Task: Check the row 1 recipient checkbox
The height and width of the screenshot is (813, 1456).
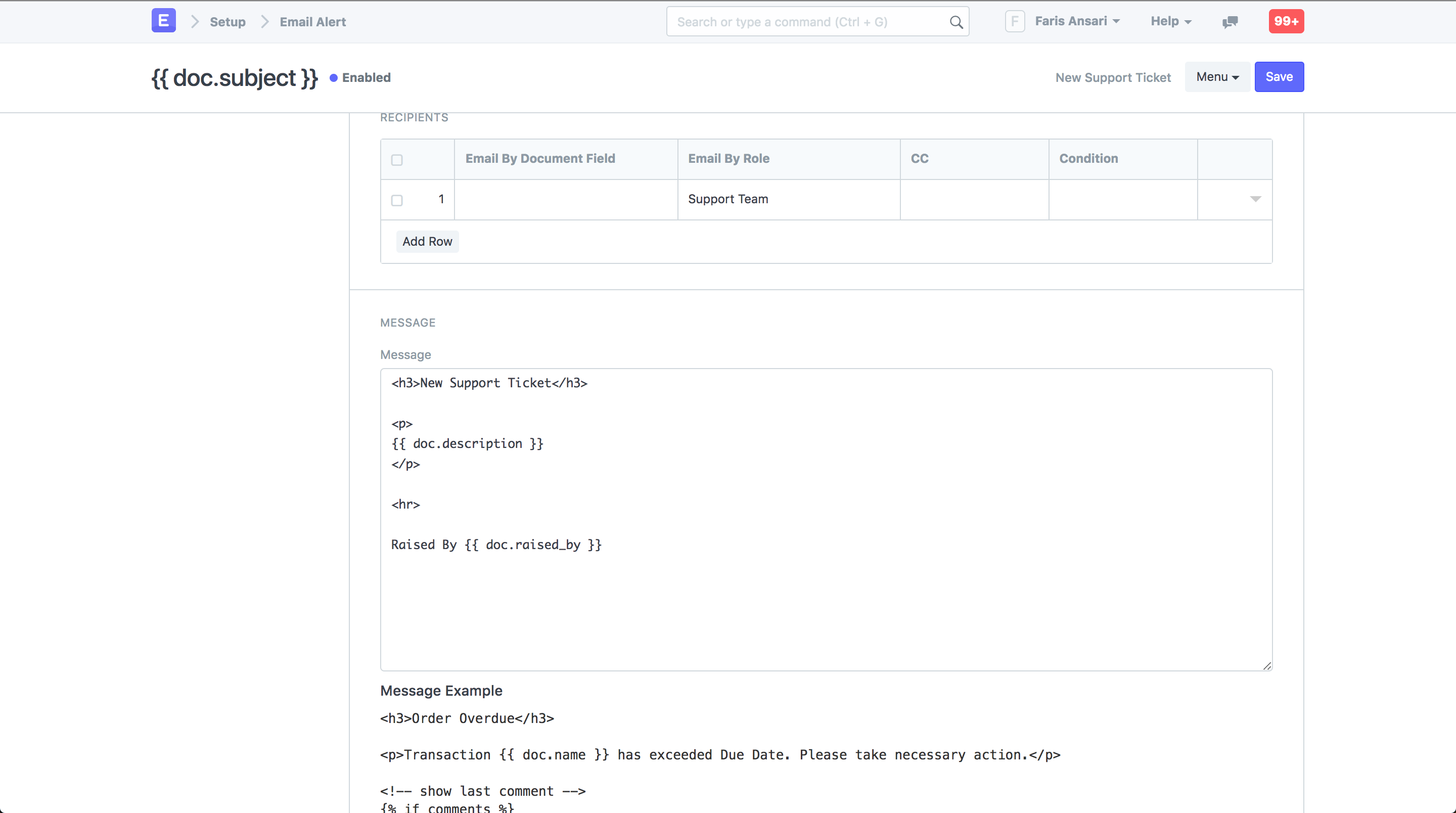Action: click(x=397, y=200)
